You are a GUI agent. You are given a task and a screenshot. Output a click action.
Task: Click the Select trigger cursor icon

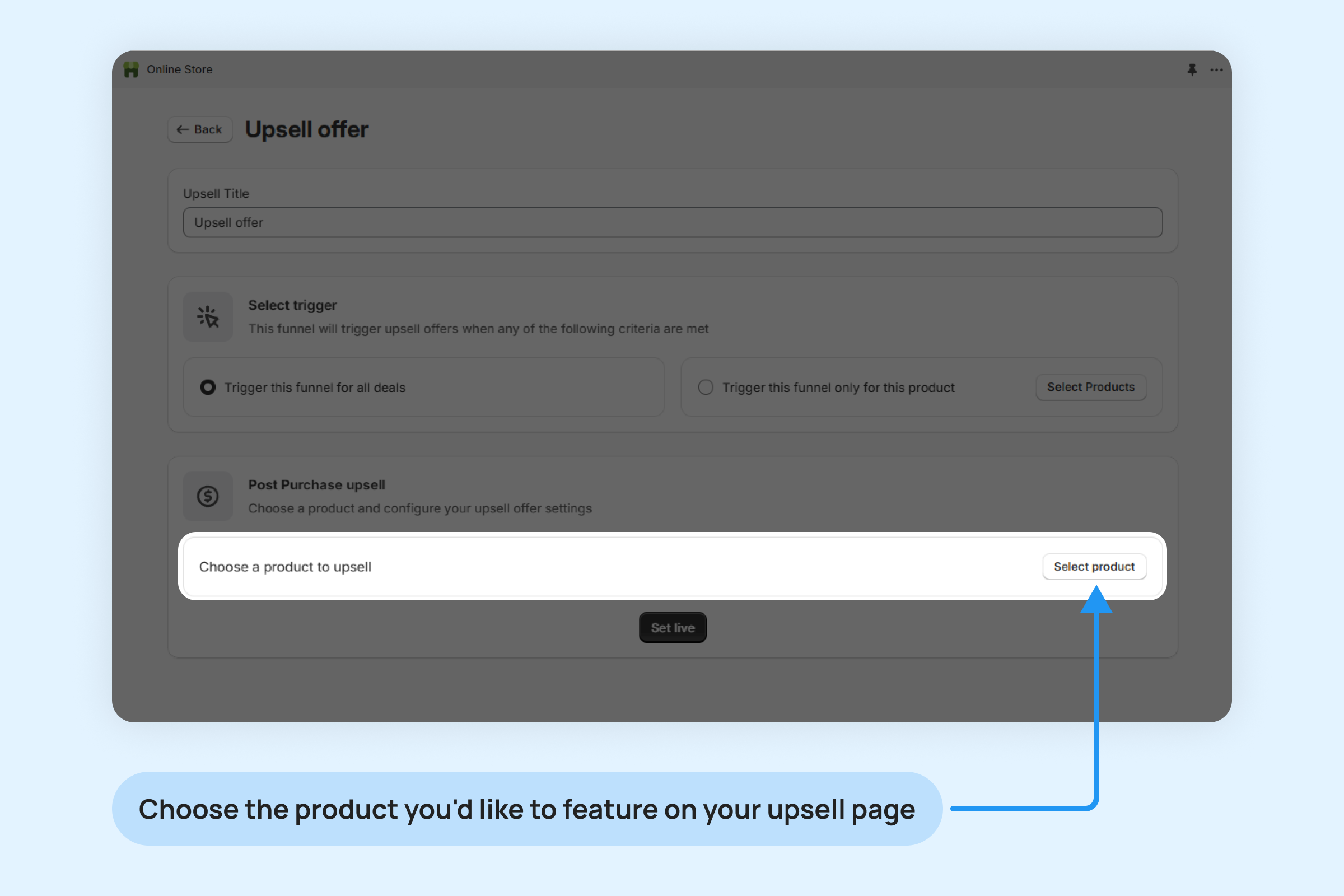pyautogui.click(x=208, y=316)
